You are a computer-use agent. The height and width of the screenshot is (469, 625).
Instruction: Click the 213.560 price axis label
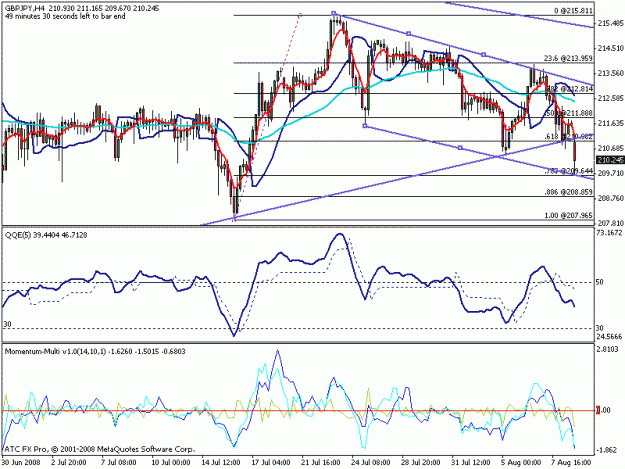(x=610, y=73)
